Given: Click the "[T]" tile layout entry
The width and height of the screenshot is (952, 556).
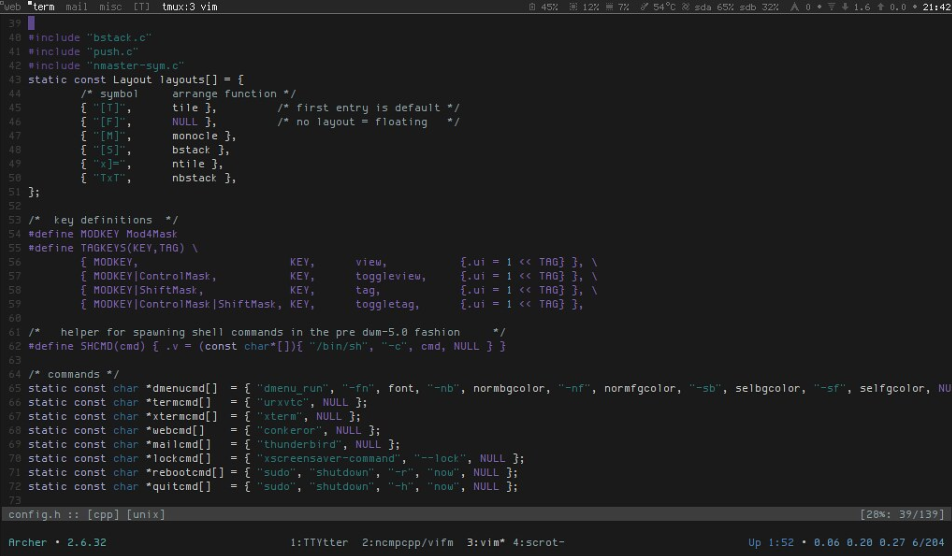Looking at the screenshot, I should (112, 107).
